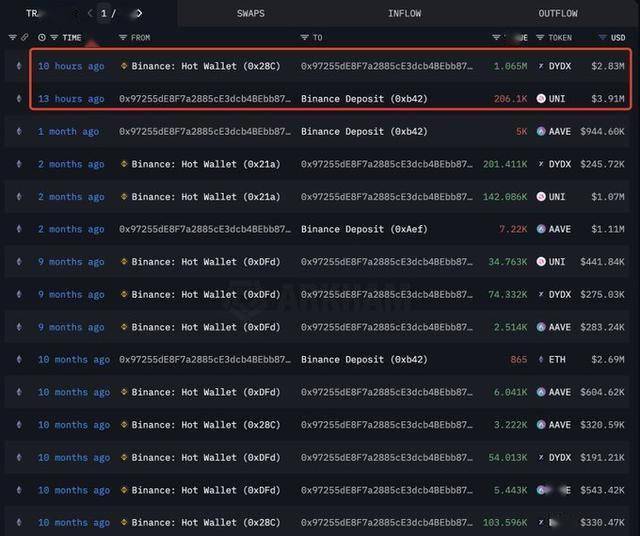The height and width of the screenshot is (536, 640).
Task: Open filter icon beside TIME header
Action: coord(54,38)
